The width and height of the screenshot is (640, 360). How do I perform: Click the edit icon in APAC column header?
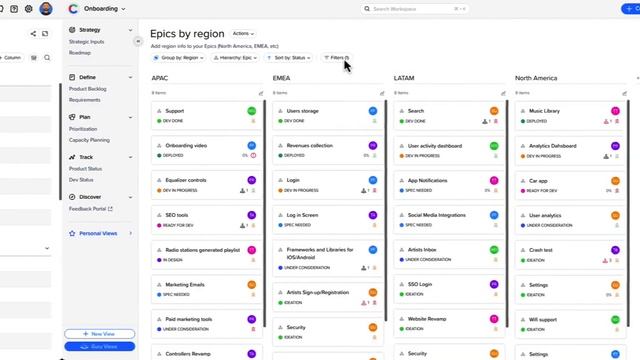pyautogui.click(x=261, y=93)
